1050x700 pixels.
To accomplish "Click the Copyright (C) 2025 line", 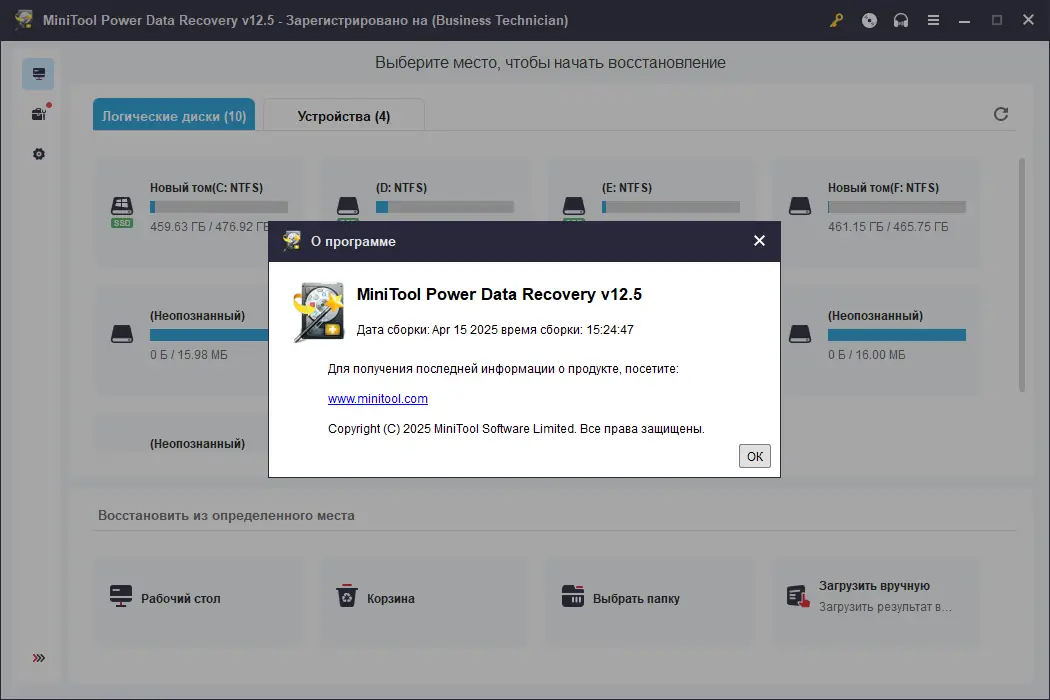I will pos(516,429).
